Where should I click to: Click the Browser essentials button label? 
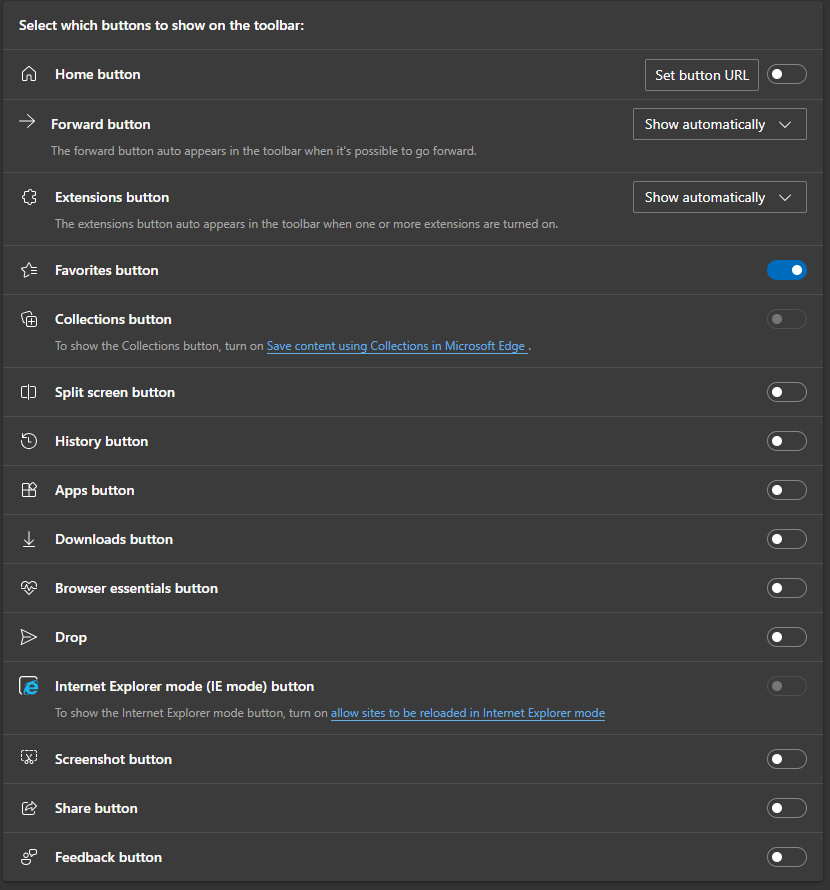click(136, 588)
